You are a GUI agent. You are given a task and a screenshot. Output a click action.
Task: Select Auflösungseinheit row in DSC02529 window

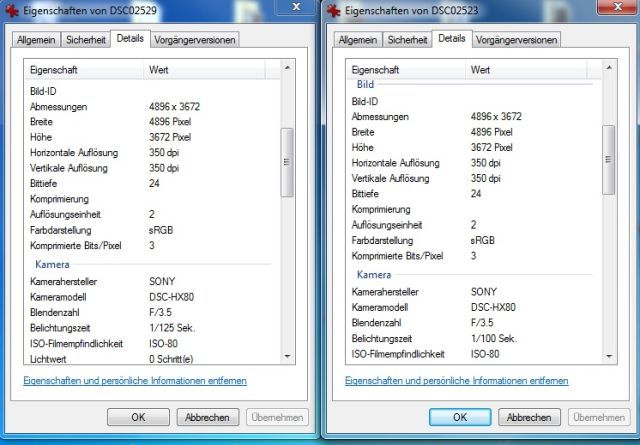[x=152, y=214]
